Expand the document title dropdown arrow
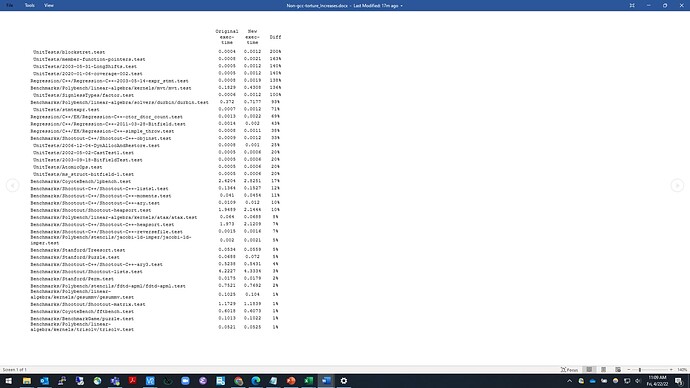 pyautogui.click(x=401, y=6)
